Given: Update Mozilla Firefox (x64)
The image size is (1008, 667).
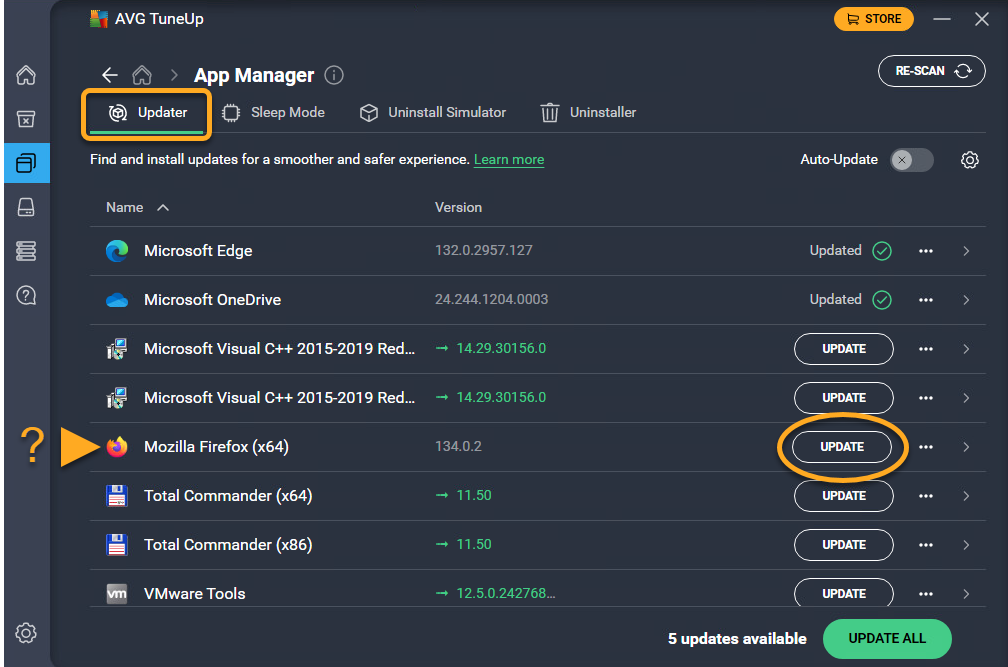Looking at the screenshot, I should [x=842, y=447].
